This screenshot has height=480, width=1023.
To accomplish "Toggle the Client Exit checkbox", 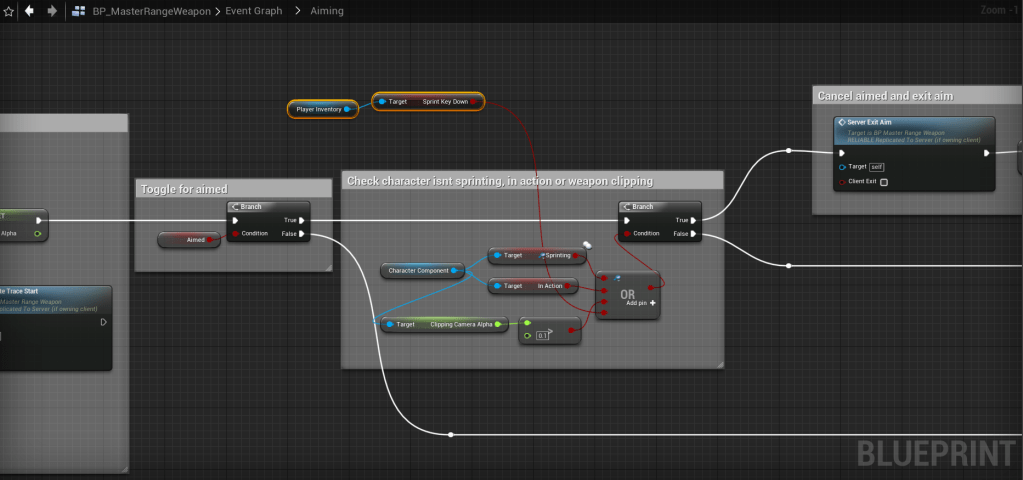I will [883, 182].
